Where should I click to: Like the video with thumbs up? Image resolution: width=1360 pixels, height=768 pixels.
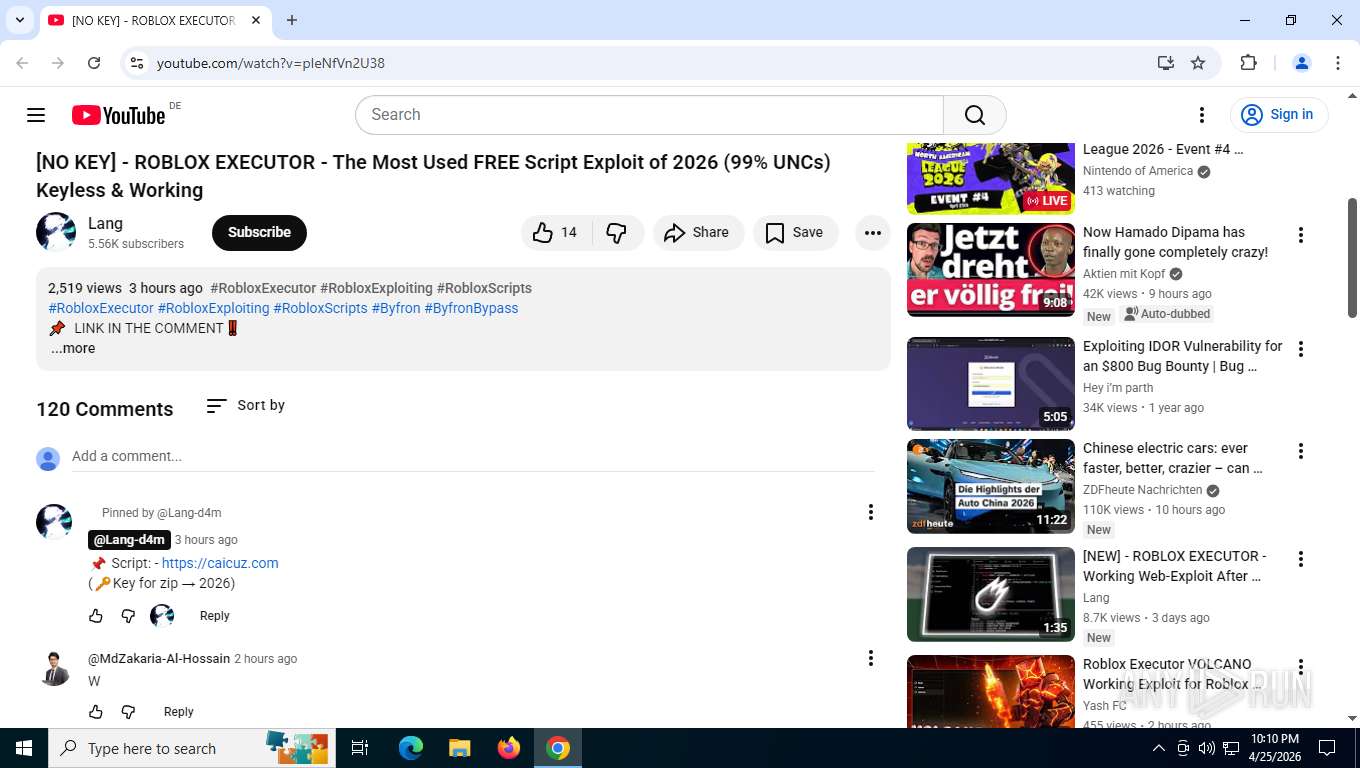click(556, 232)
